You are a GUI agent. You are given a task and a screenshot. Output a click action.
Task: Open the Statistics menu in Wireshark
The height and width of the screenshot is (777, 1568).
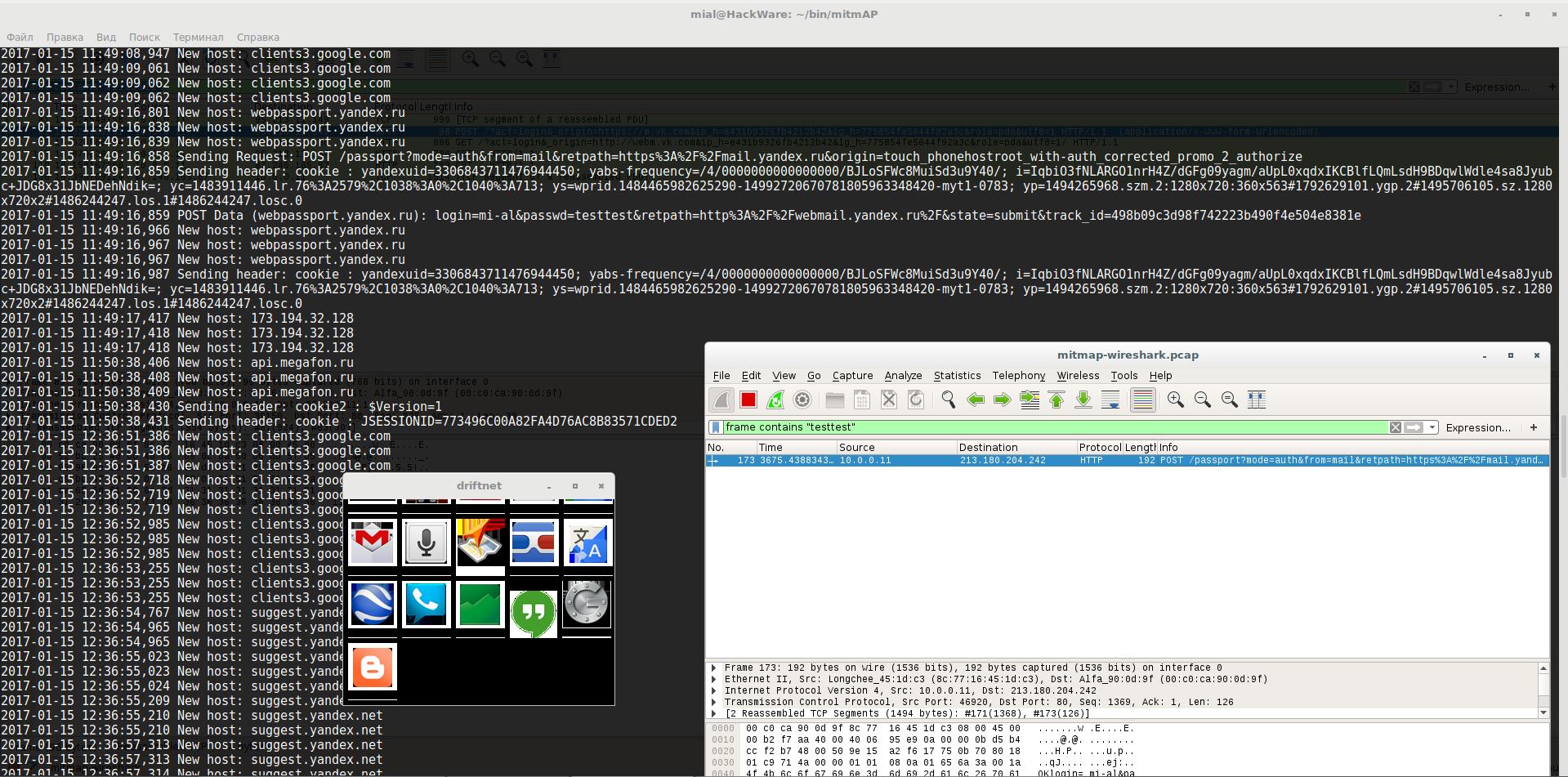click(x=957, y=376)
